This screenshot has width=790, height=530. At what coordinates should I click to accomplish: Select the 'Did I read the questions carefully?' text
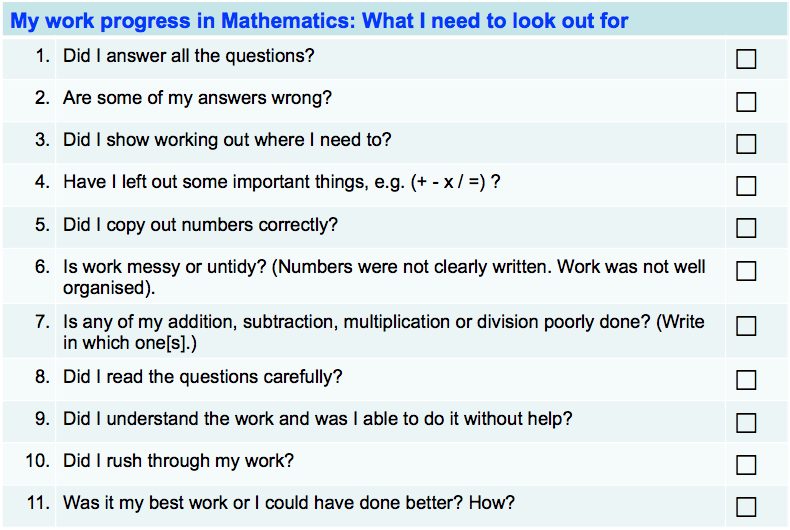[203, 377]
